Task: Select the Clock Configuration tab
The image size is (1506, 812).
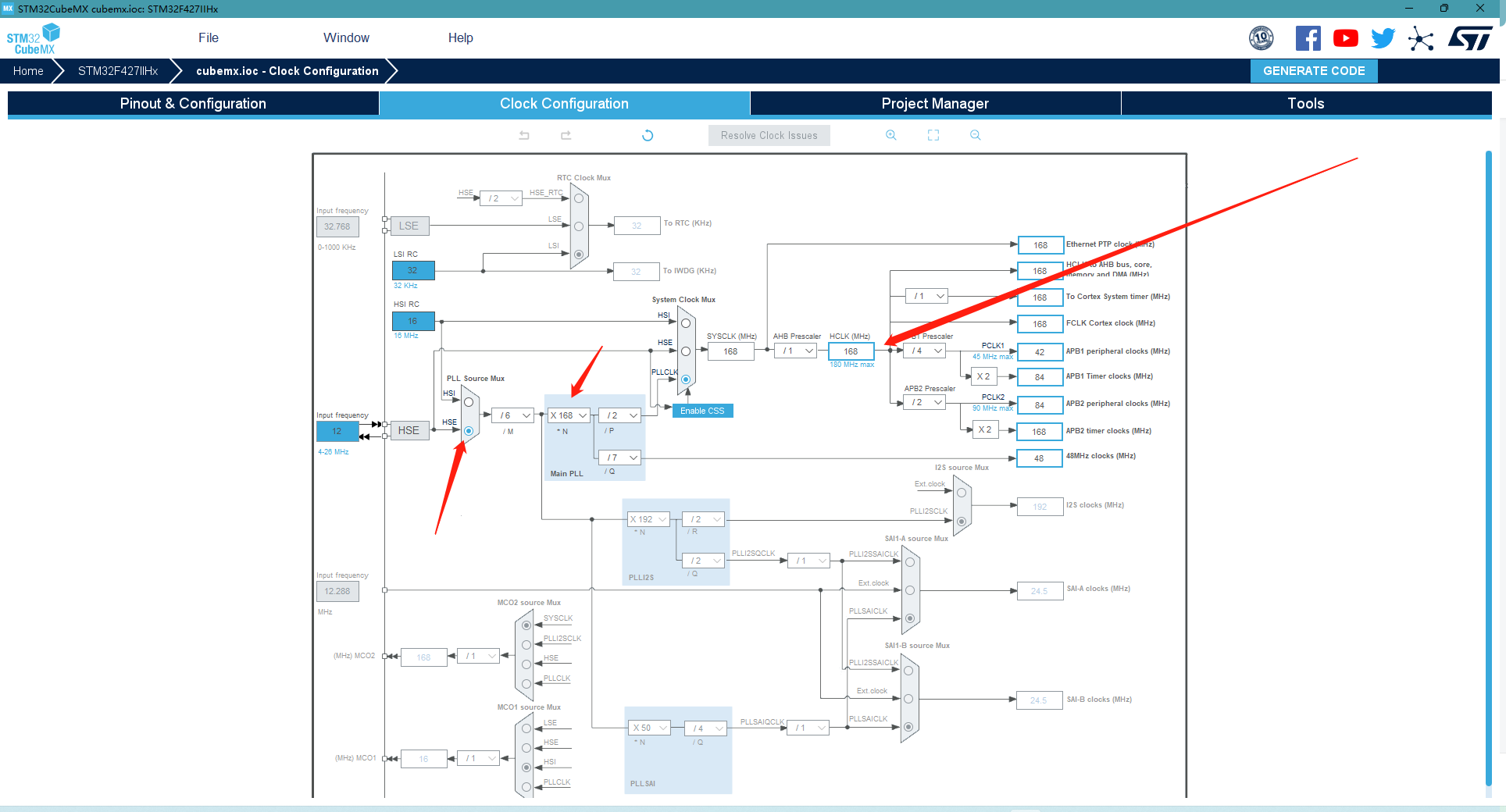Action: pyautogui.click(x=564, y=104)
